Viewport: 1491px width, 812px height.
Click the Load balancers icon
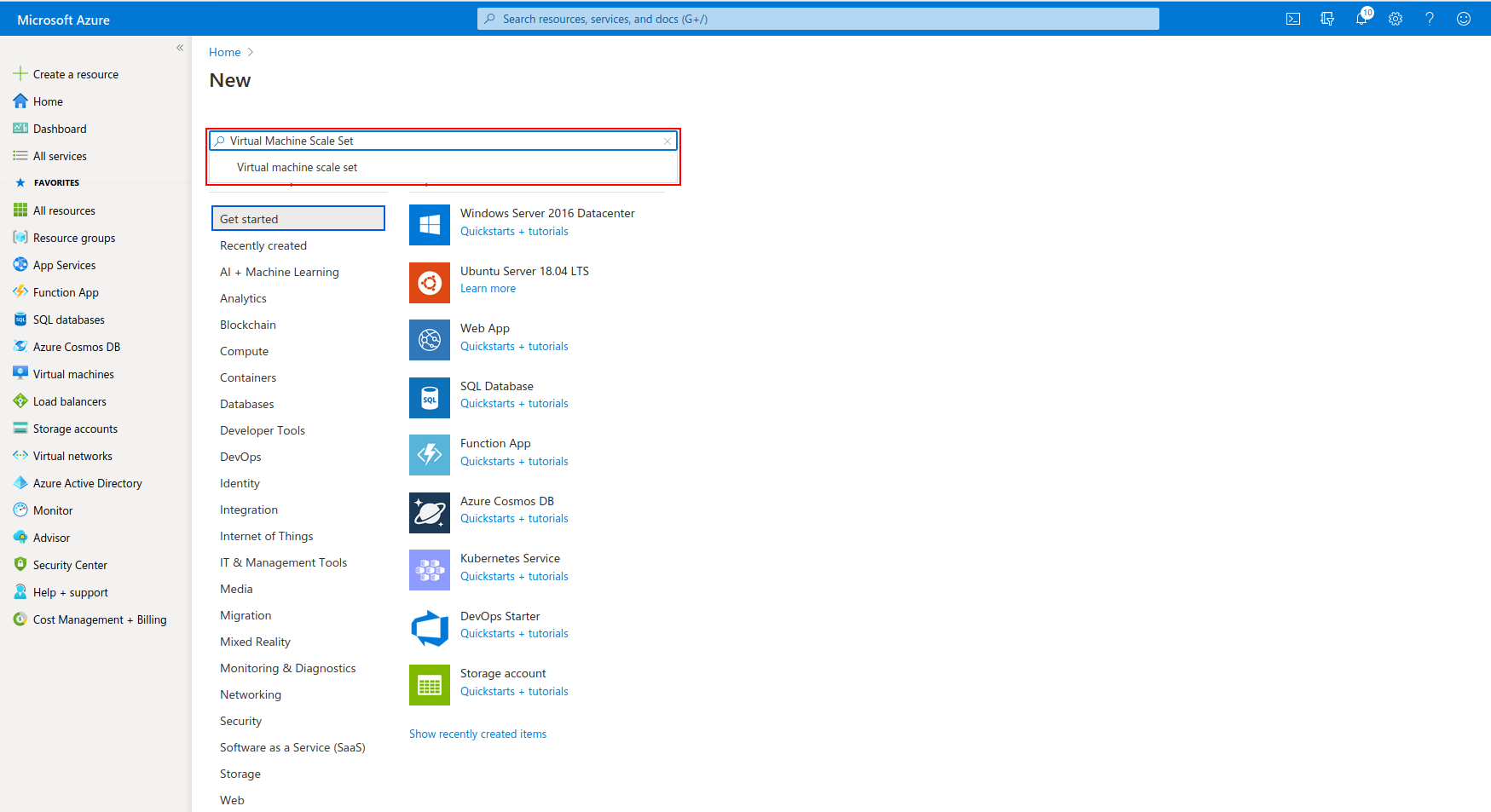coord(20,401)
